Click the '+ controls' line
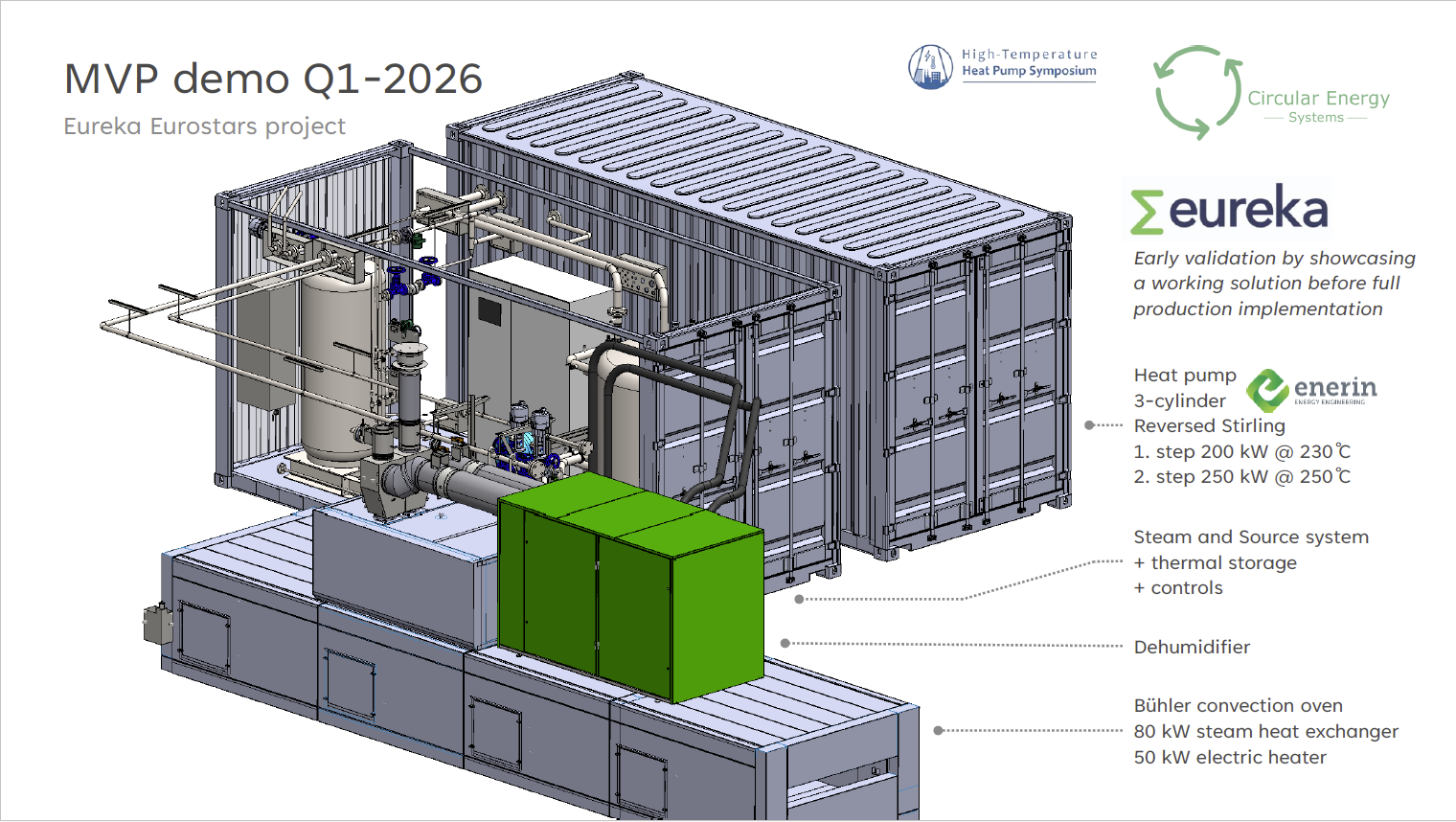 pyautogui.click(x=1178, y=588)
